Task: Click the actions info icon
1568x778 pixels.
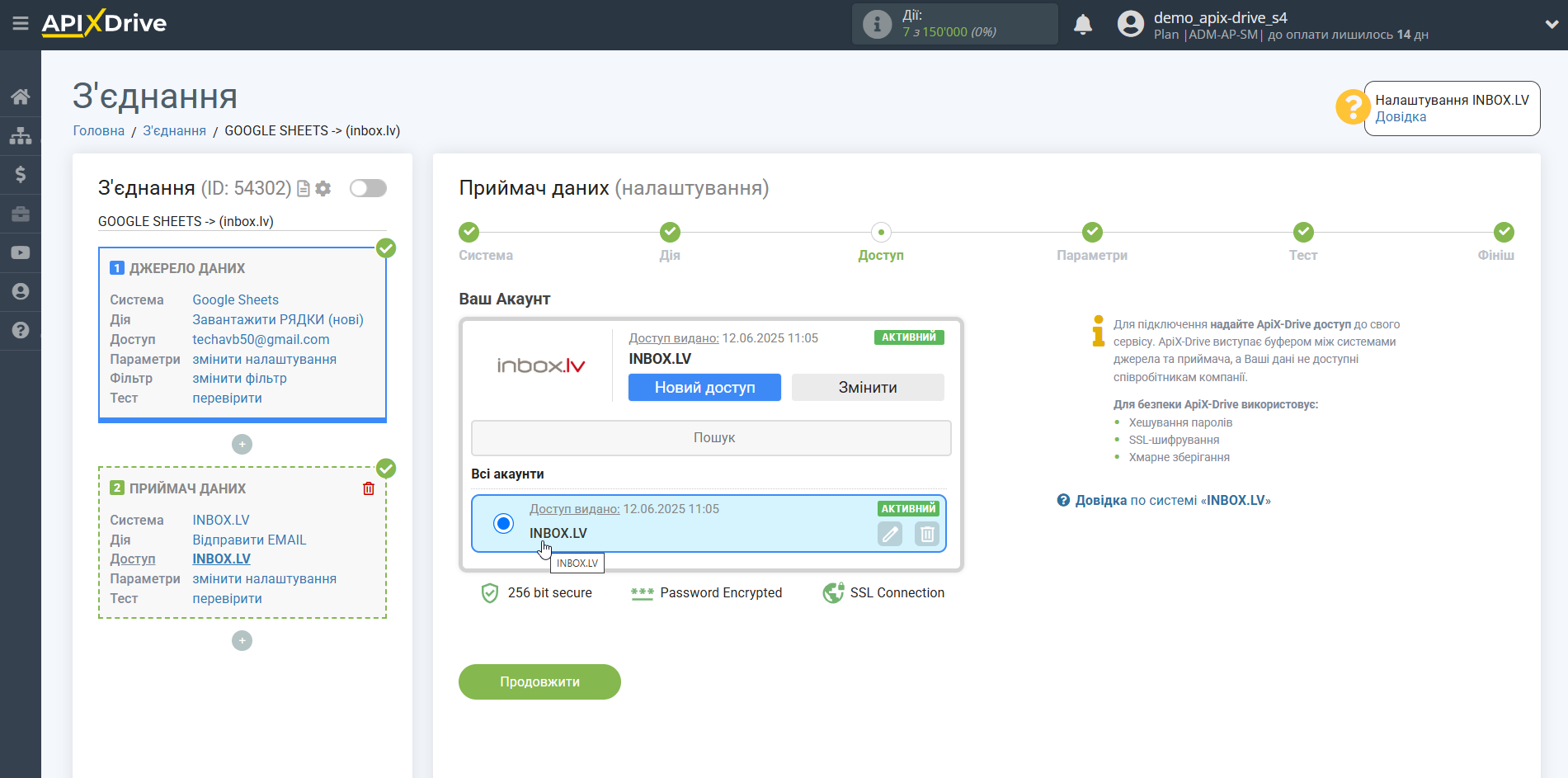Action: [x=877, y=25]
